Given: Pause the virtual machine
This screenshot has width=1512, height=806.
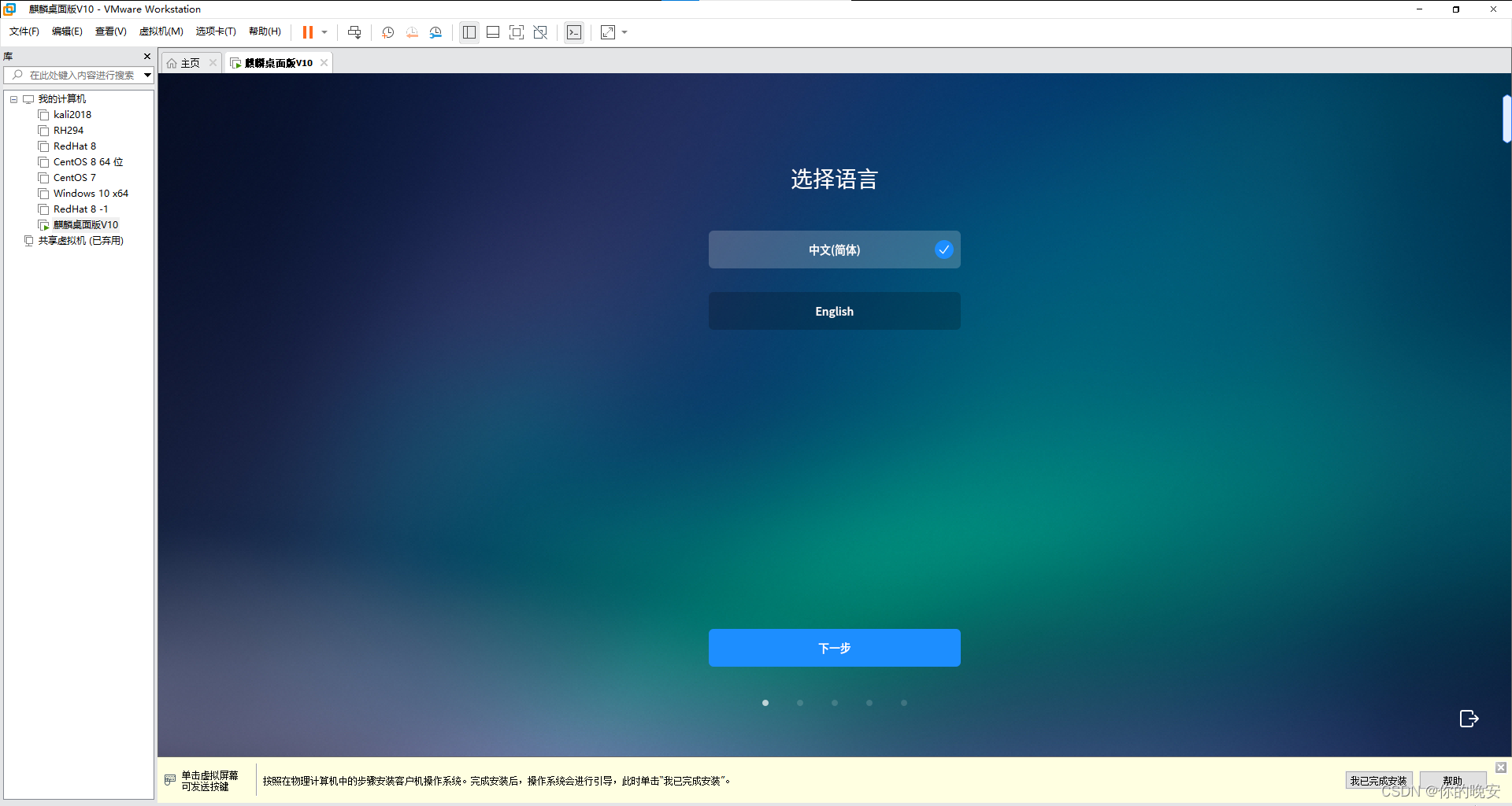Looking at the screenshot, I should (x=308, y=32).
